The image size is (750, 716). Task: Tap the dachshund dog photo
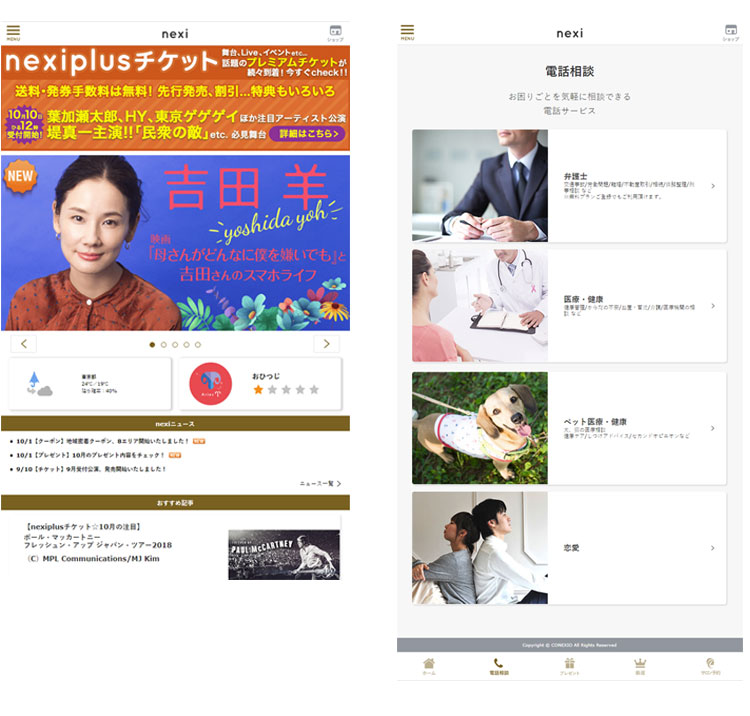(x=480, y=428)
